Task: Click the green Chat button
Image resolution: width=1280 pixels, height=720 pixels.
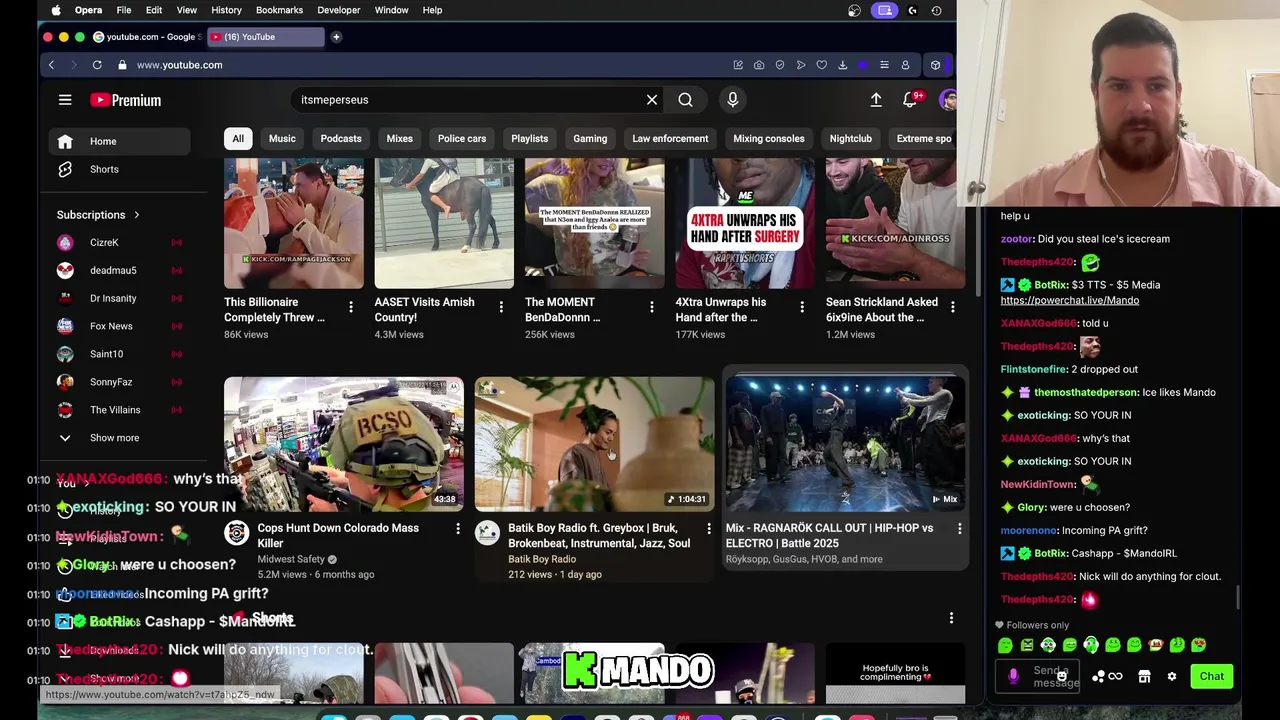Action: coord(1212,677)
